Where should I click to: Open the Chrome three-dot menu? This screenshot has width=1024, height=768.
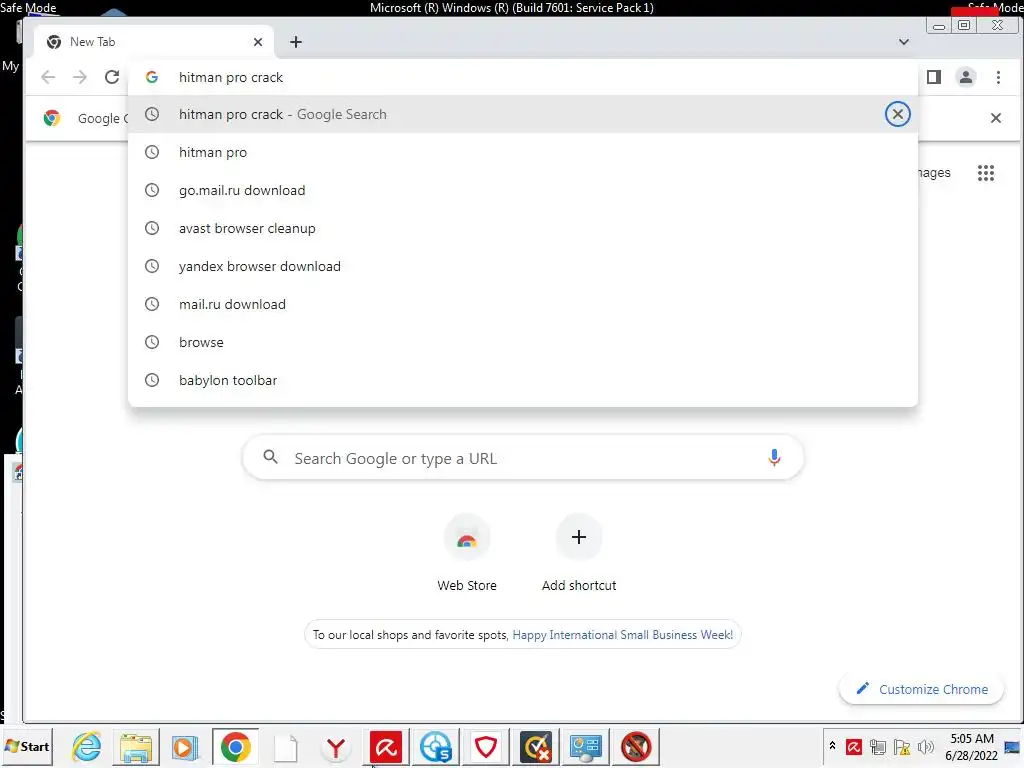point(998,77)
